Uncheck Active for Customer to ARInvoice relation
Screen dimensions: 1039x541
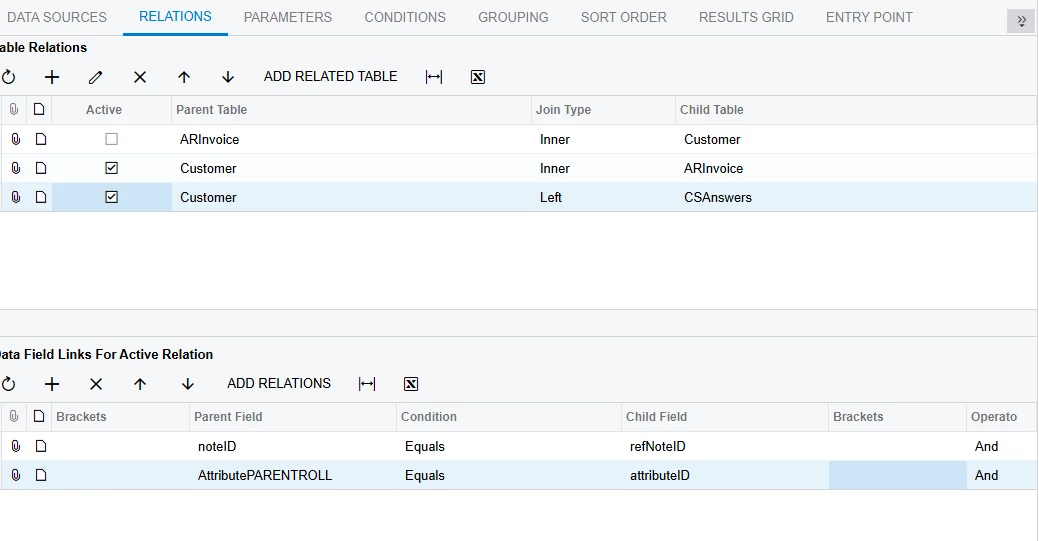[x=111, y=168]
